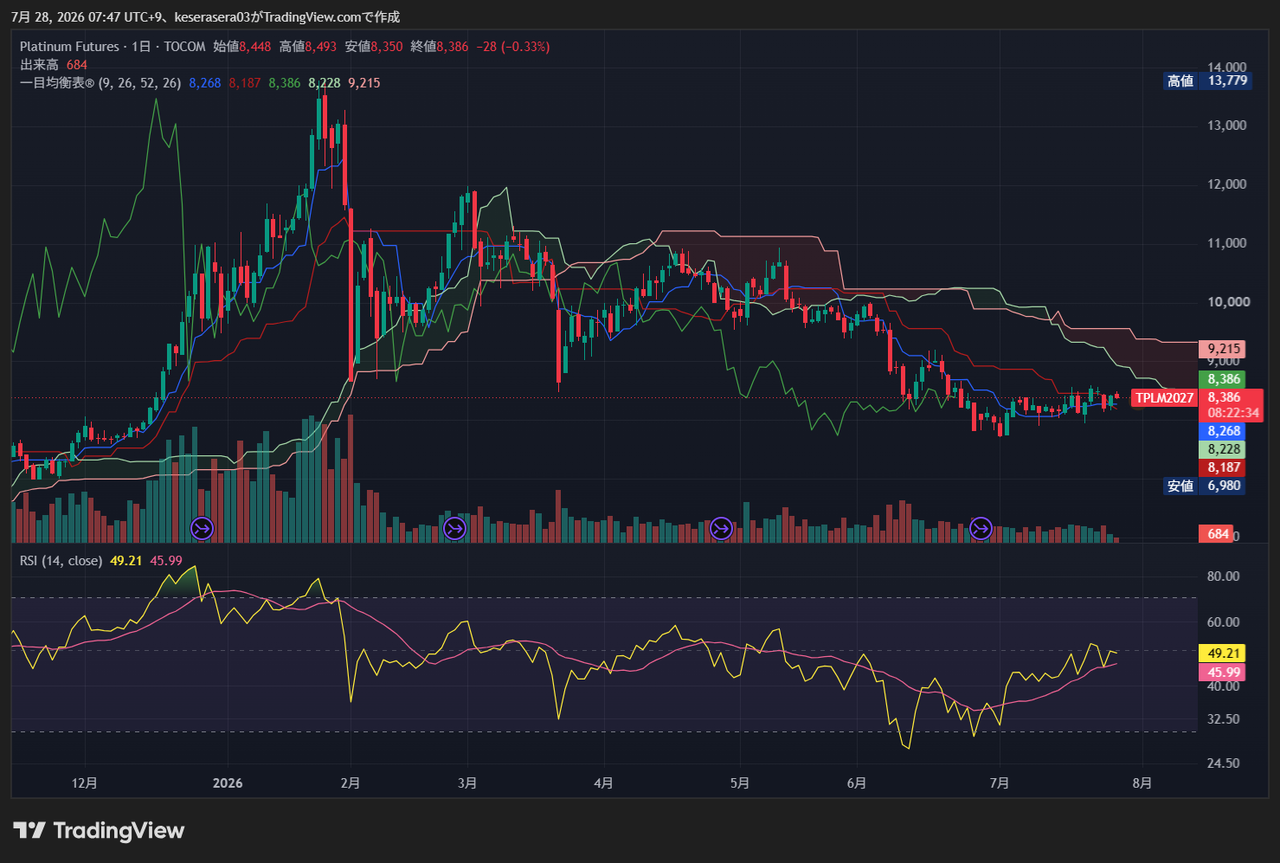Click the 13,000 price scale label
Screen dimensions: 1280x863
pos(1227,126)
